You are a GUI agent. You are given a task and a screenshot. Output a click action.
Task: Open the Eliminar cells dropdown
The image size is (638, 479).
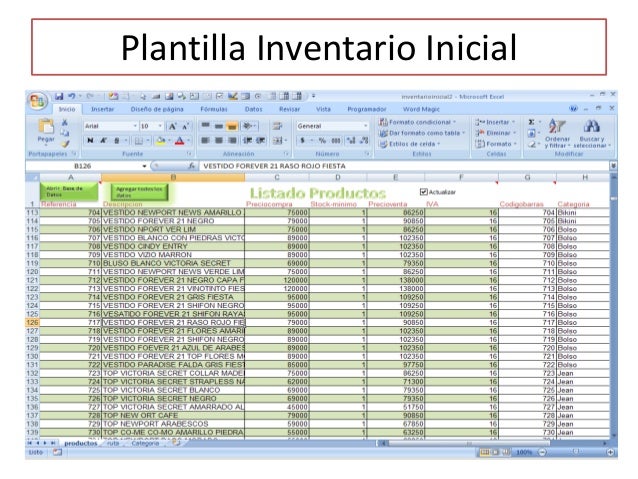[496, 133]
